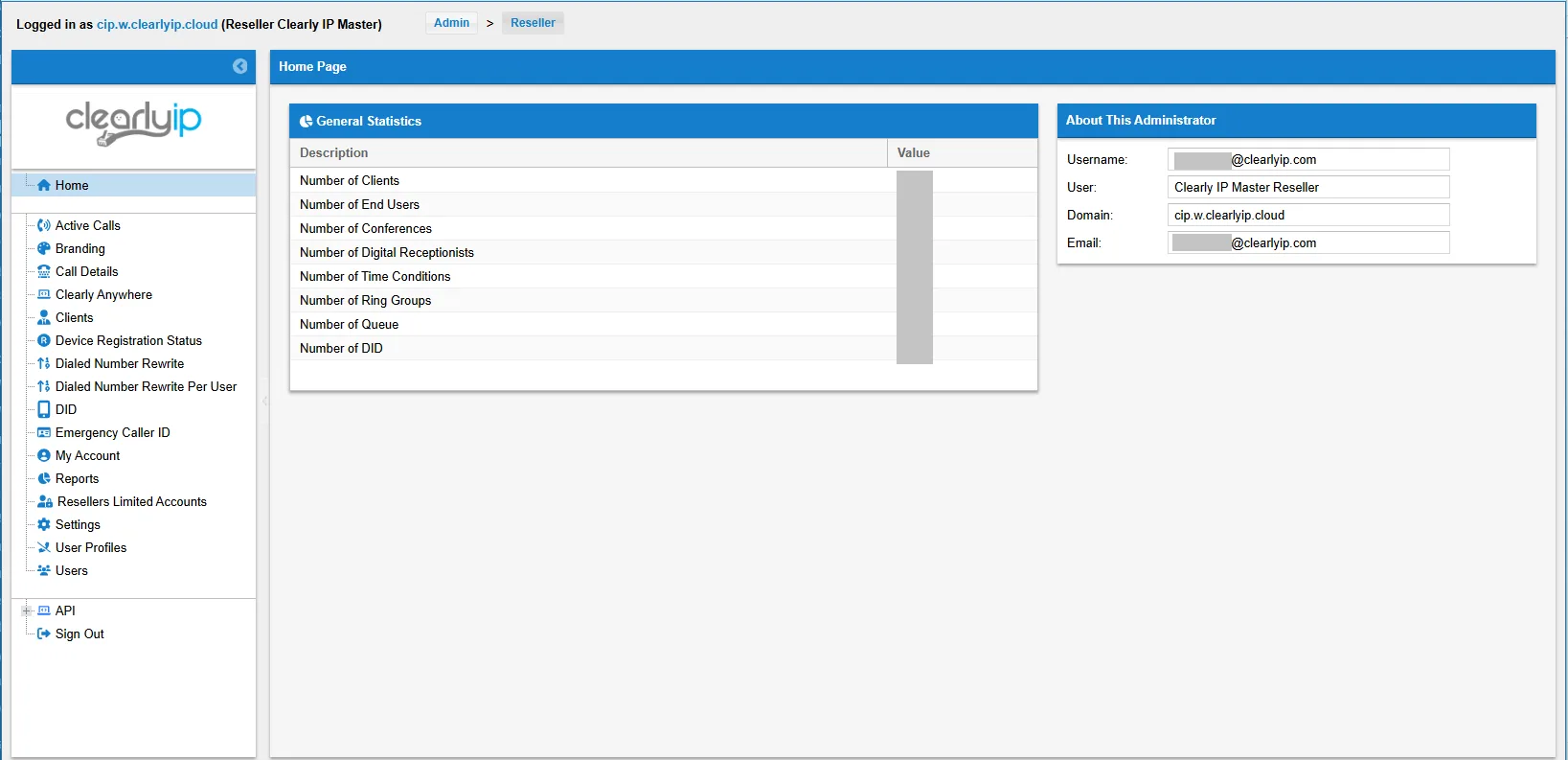Open the Clients list
The height and width of the screenshot is (760, 1568).
coord(75,317)
